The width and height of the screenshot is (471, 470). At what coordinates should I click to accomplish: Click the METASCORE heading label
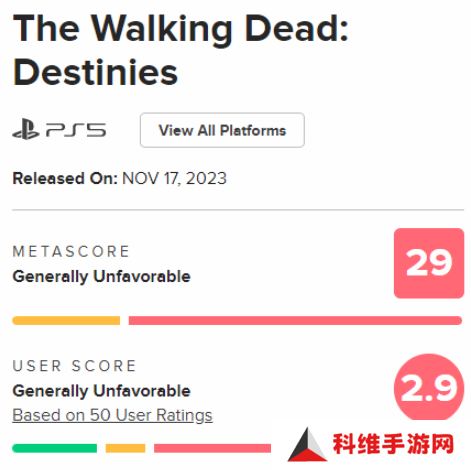[x=71, y=252]
